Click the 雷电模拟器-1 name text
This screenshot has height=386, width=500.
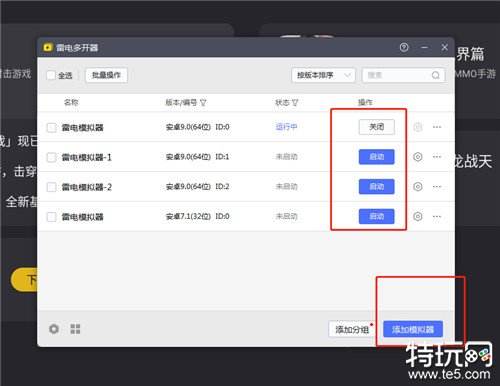click(87, 157)
